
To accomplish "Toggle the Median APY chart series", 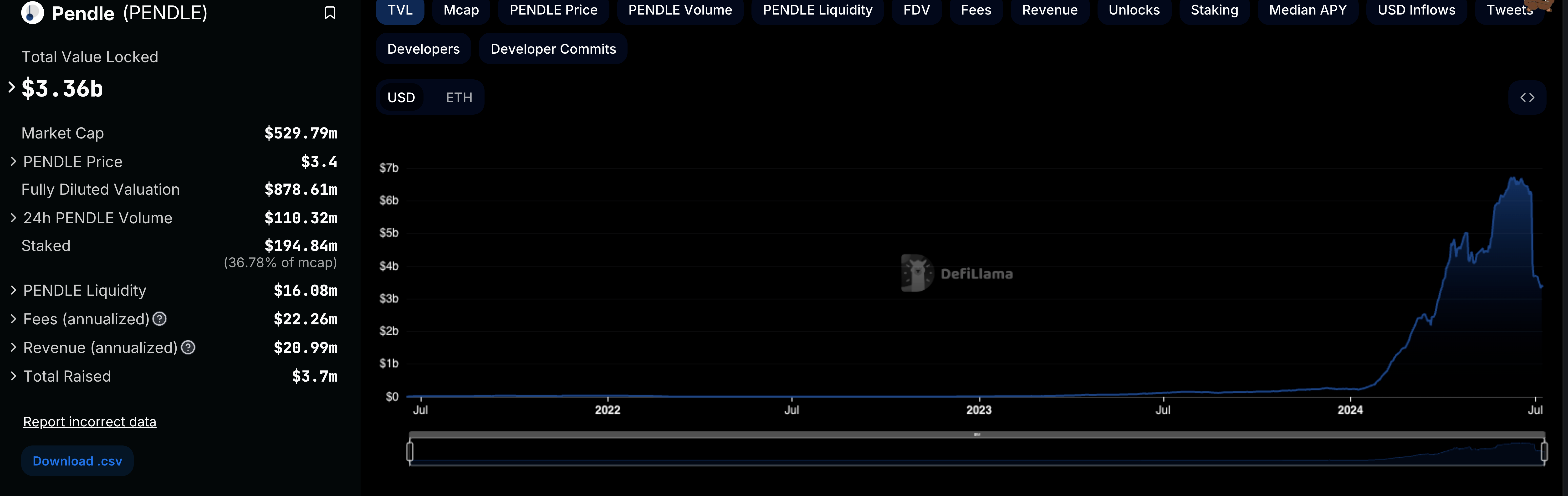I will click(1308, 10).
